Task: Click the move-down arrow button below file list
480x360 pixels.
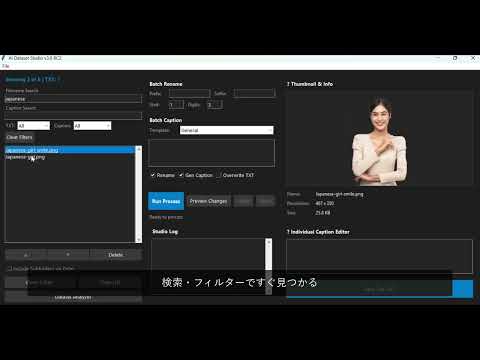Action: [x=68, y=255]
